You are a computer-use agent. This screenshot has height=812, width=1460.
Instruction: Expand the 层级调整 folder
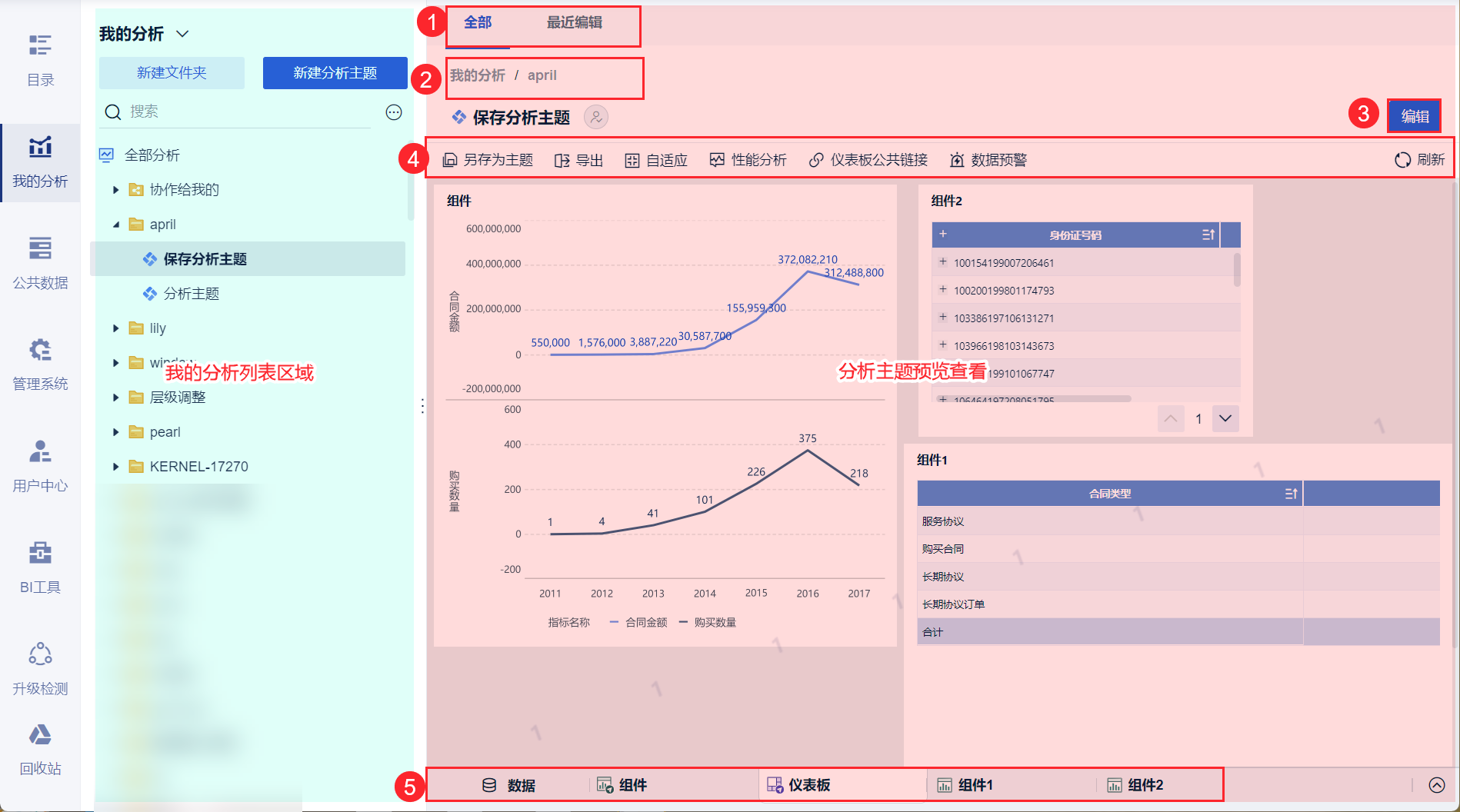tap(115, 398)
